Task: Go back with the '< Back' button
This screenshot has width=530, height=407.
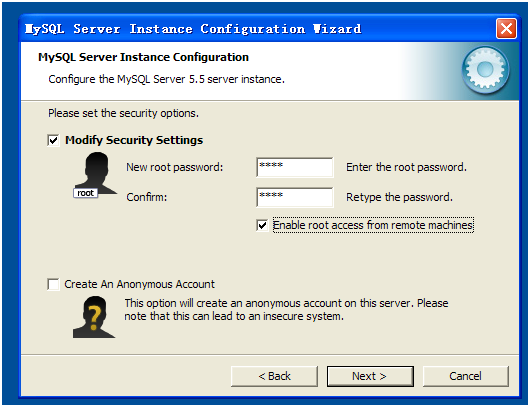Action: pyautogui.click(x=274, y=376)
